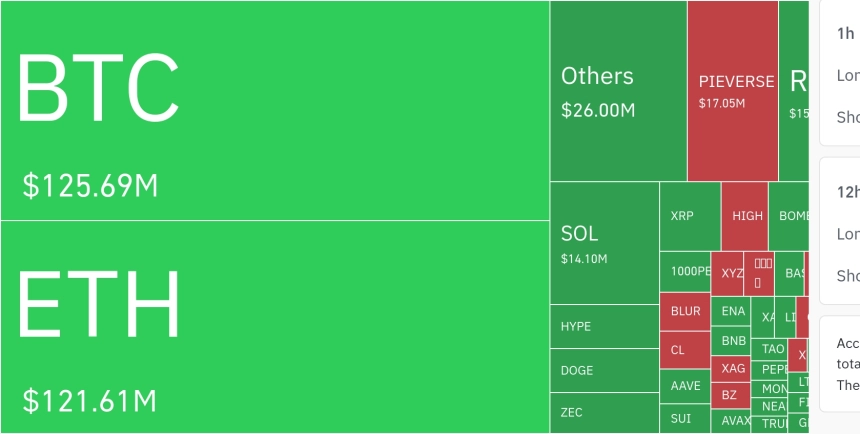Click the BTC liquidation tile
The image size is (860, 434).
[275, 110]
